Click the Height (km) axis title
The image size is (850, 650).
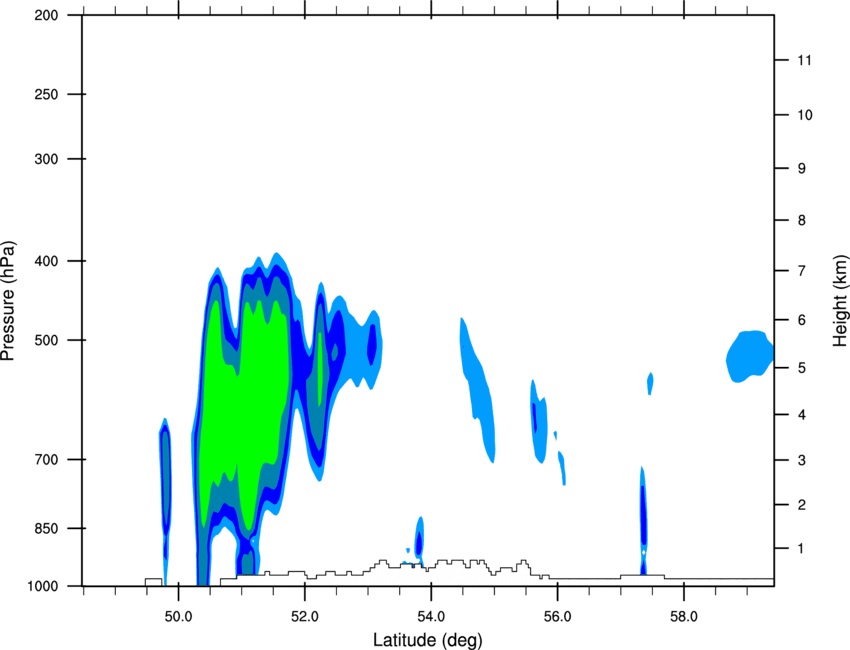[840, 301]
